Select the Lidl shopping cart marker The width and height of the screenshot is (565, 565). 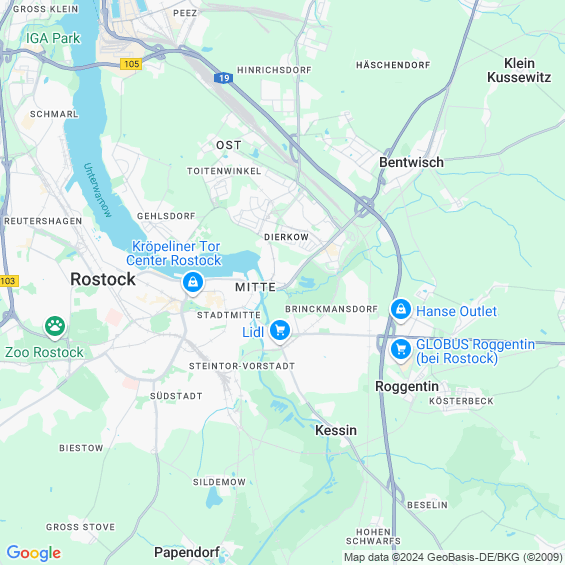280,331
